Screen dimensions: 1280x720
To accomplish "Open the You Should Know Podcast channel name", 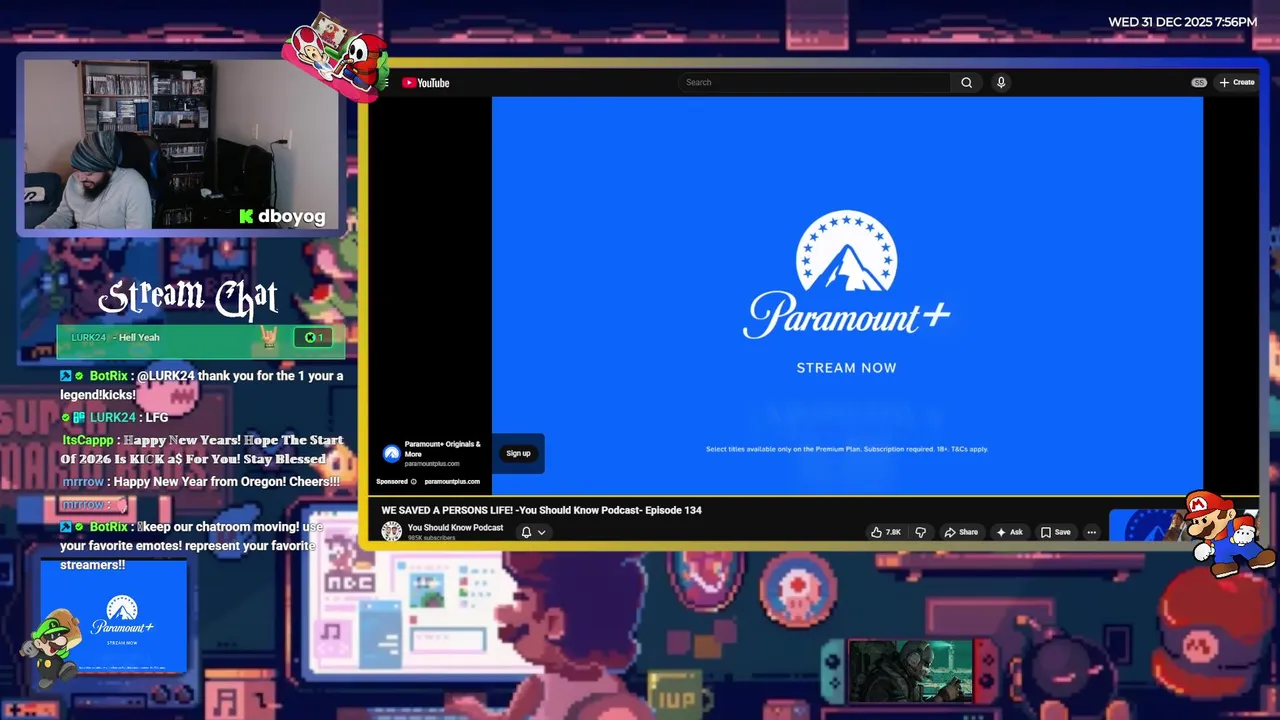I will tap(455, 527).
